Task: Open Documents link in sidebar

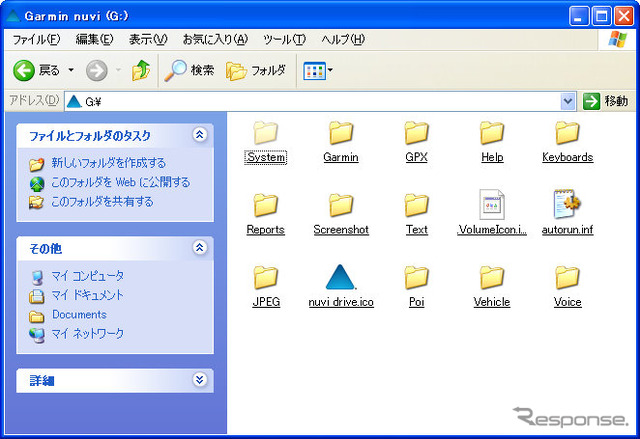Action: click(79, 315)
